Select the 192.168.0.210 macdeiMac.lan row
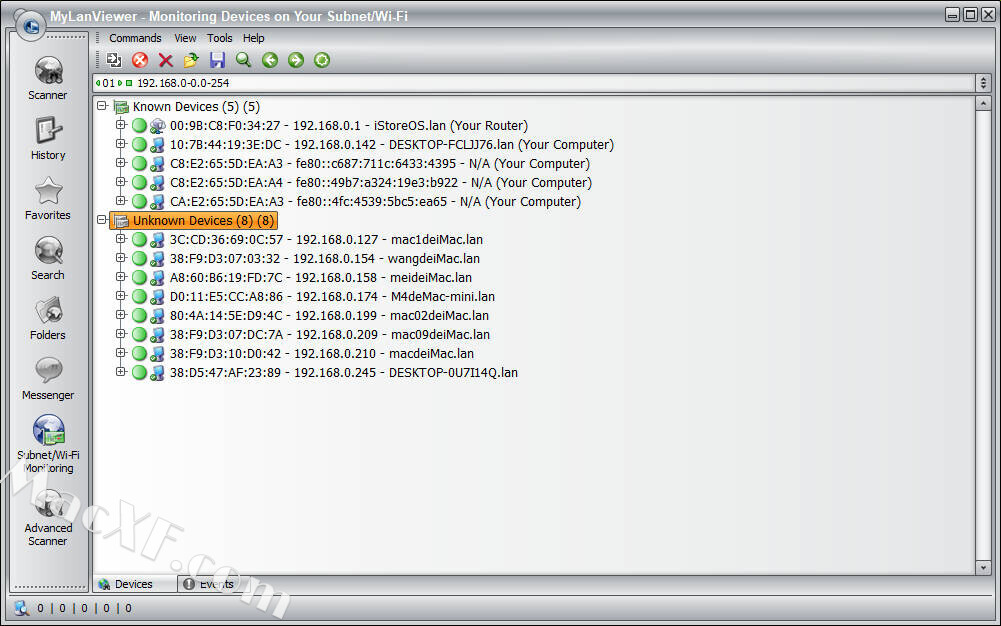1001x626 pixels. click(322, 354)
